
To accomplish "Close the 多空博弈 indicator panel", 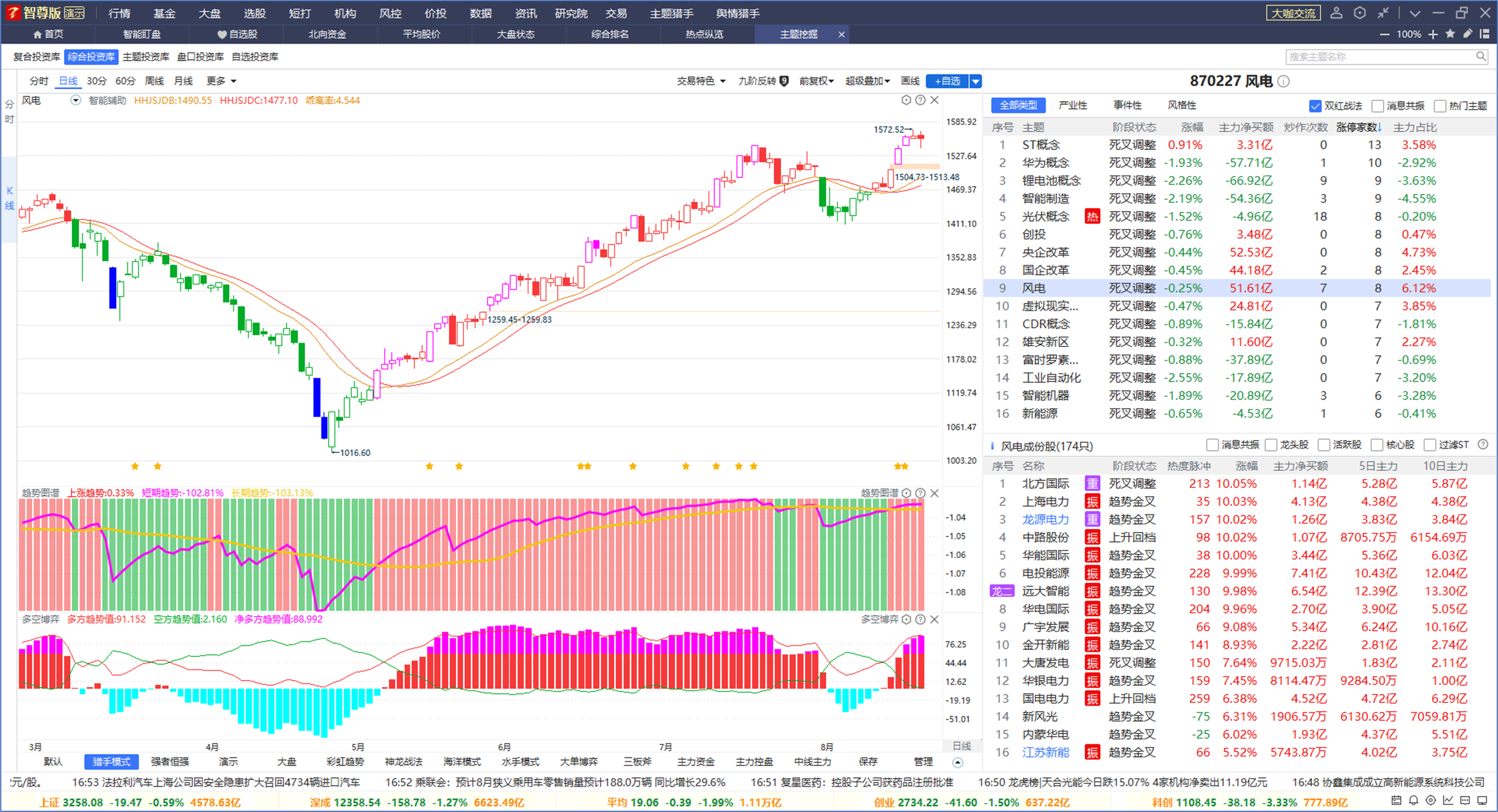I will 935,619.
